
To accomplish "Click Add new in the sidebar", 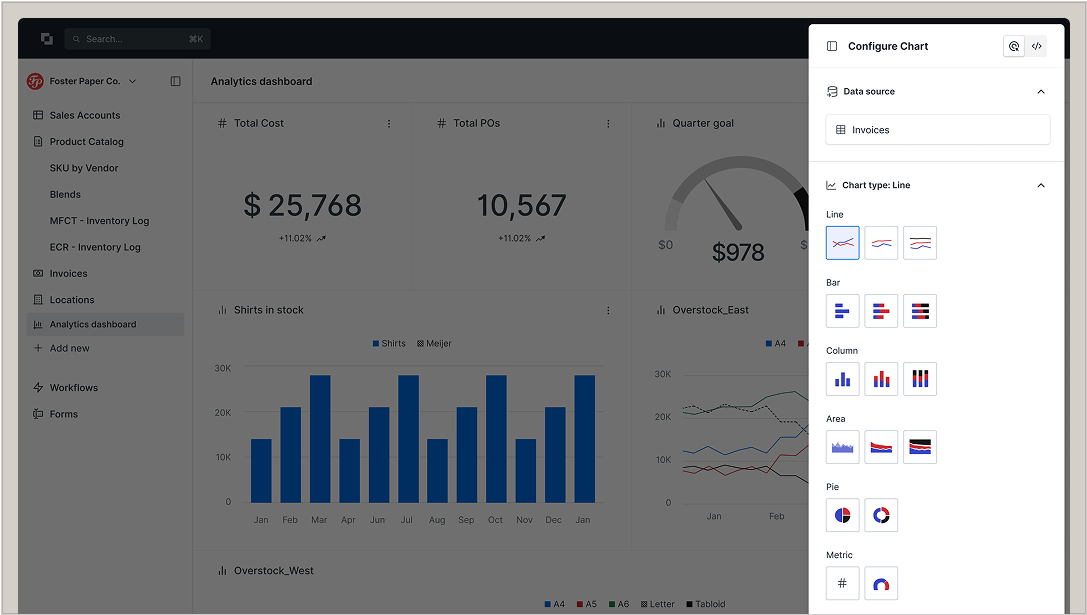I will pyautogui.click(x=69, y=348).
